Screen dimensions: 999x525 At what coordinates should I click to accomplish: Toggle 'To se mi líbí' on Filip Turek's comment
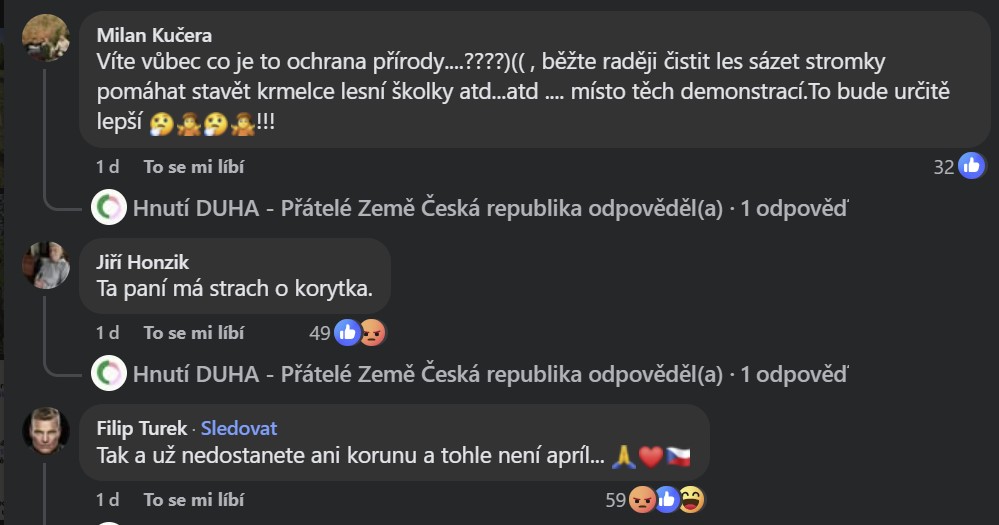click(193, 499)
